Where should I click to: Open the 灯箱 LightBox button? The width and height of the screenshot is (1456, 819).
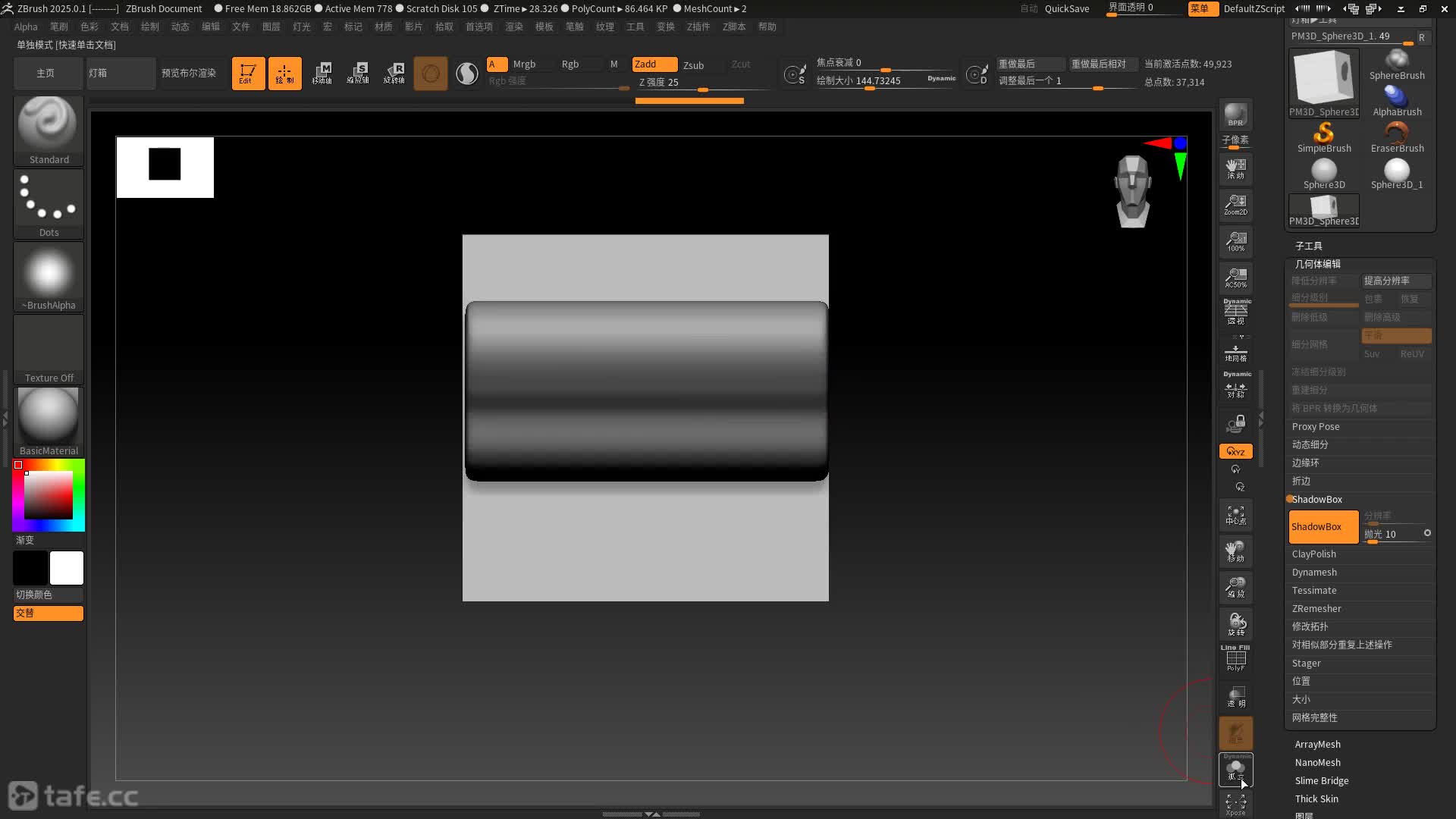[121, 74]
